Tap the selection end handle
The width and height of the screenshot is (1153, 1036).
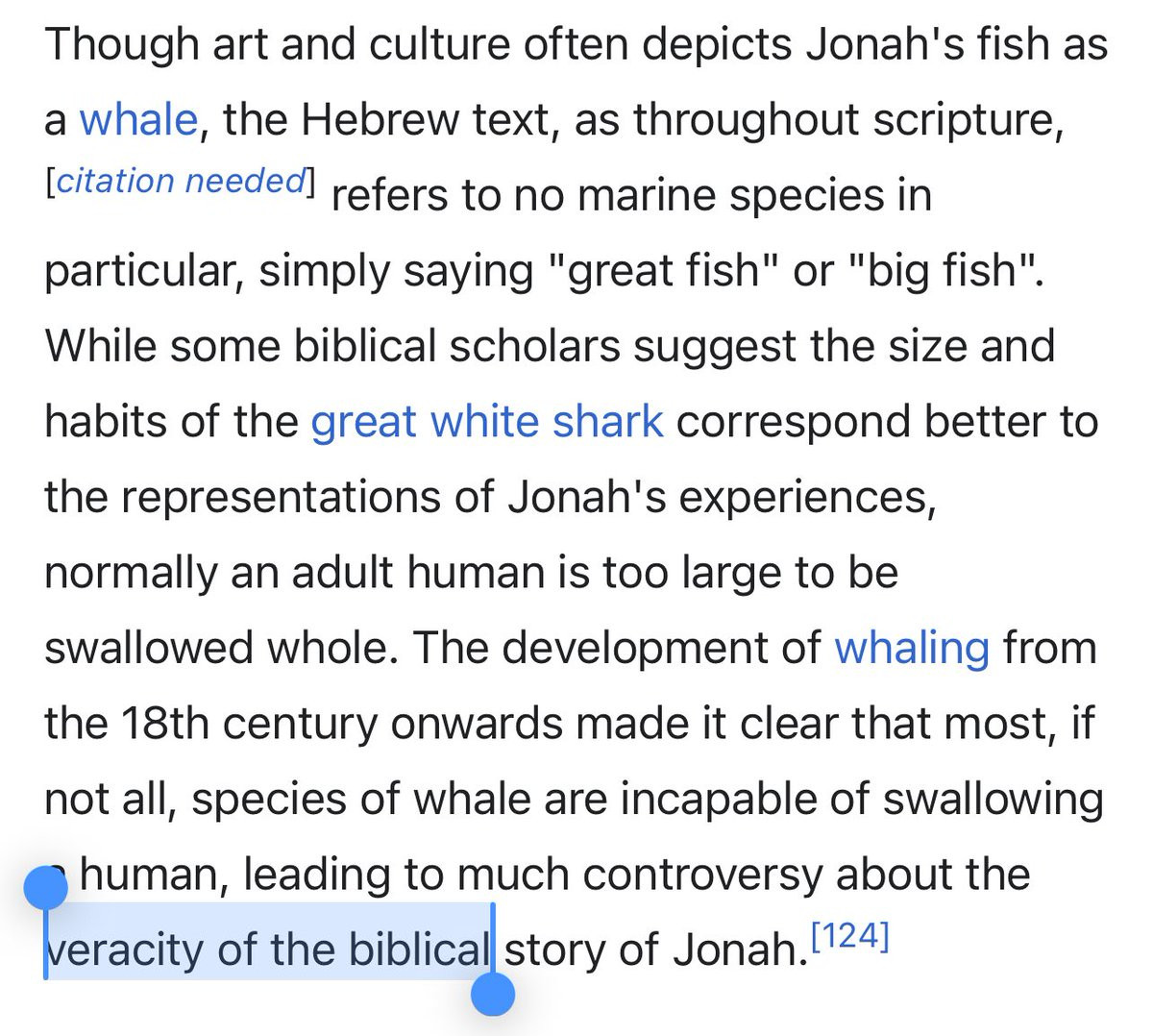[x=493, y=994]
